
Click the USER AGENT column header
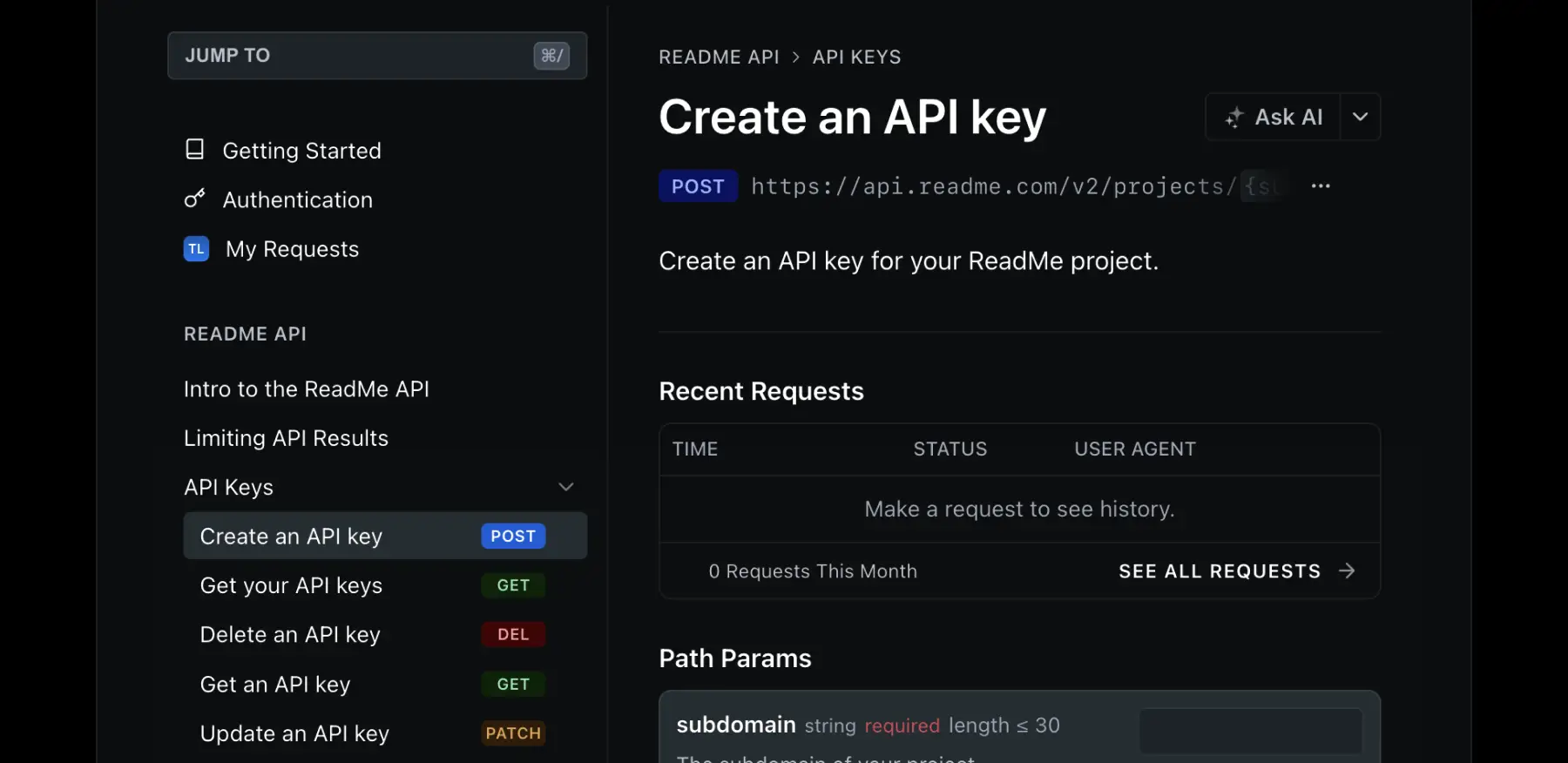coord(1134,449)
